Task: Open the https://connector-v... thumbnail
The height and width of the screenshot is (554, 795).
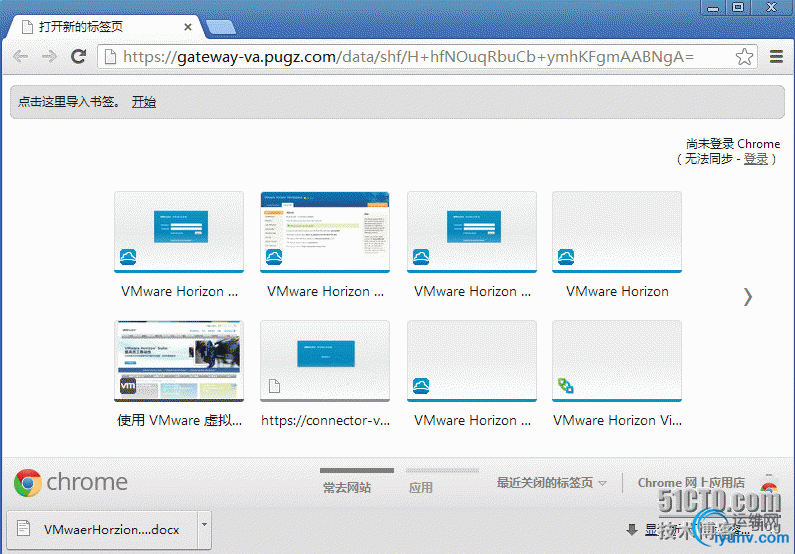Action: [x=325, y=361]
